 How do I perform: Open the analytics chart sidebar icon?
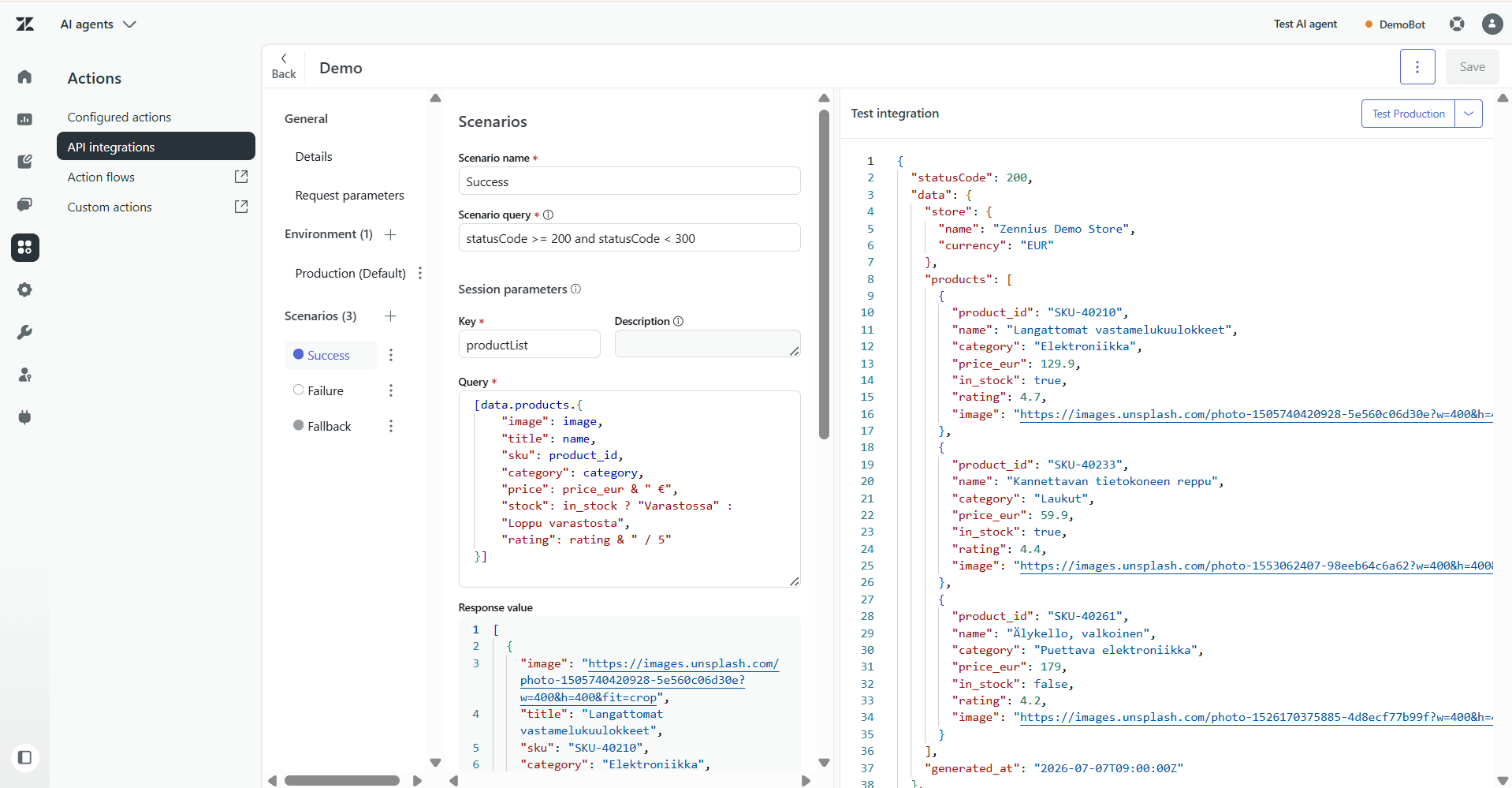(x=24, y=119)
